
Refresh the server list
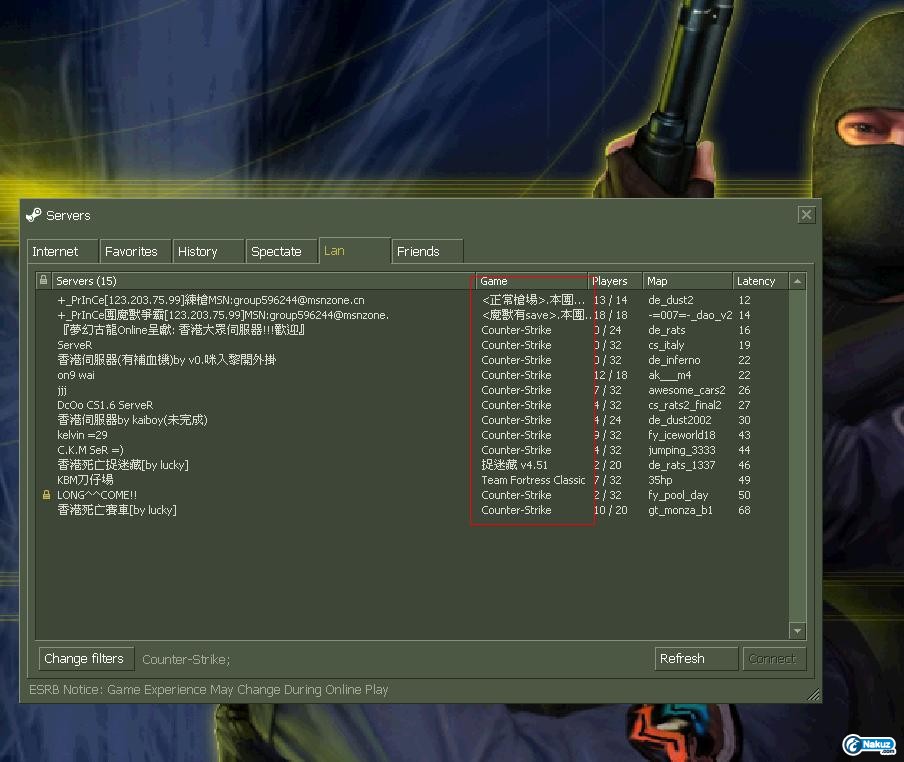click(x=696, y=658)
